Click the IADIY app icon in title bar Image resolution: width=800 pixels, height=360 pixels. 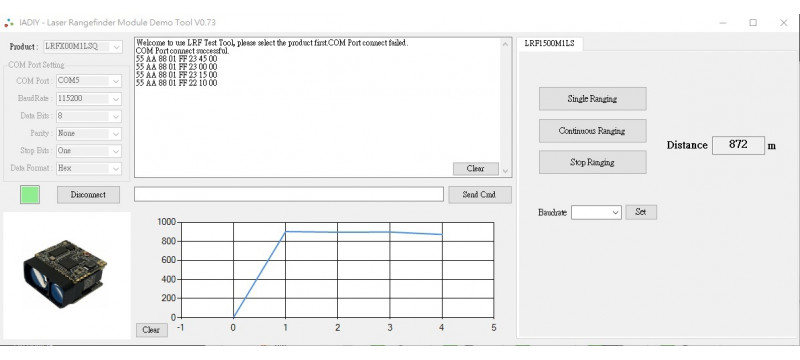click(x=9, y=23)
